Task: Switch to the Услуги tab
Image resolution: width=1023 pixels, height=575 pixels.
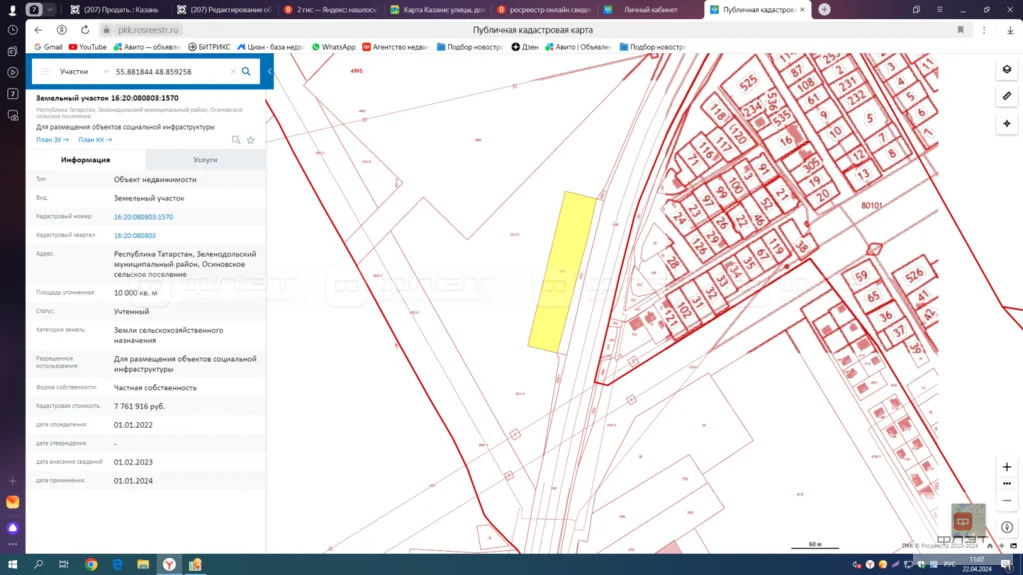Action: click(x=205, y=160)
